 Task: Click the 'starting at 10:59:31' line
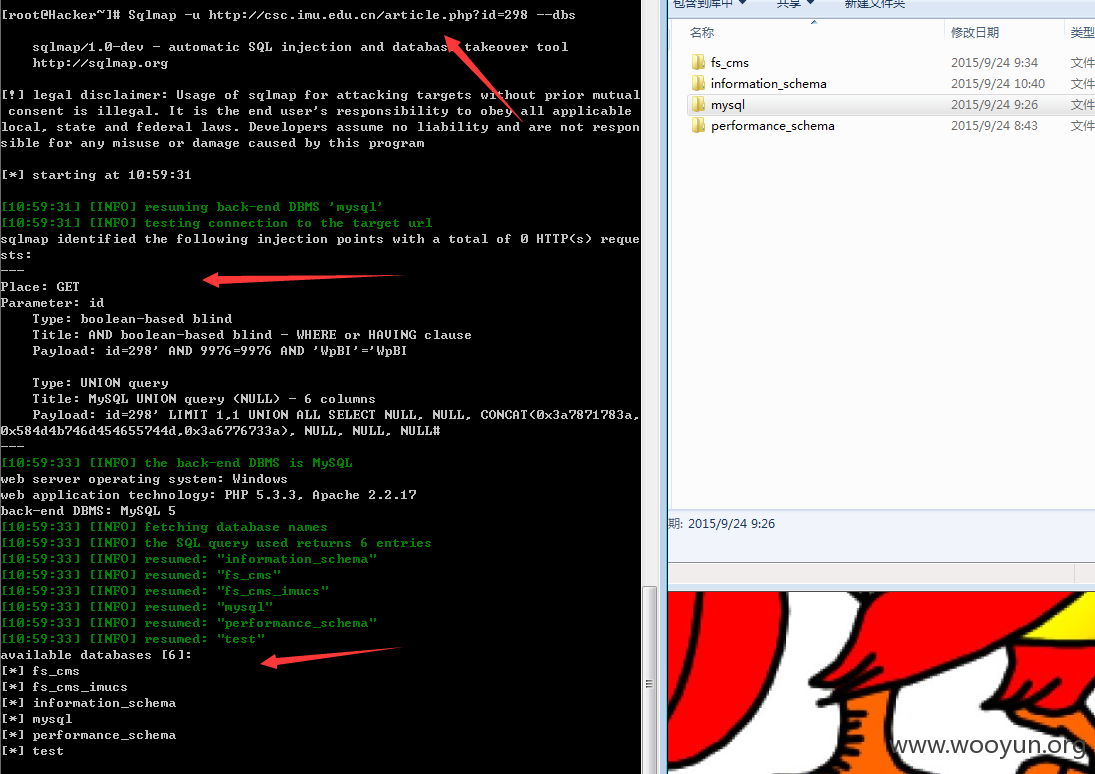point(96,175)
